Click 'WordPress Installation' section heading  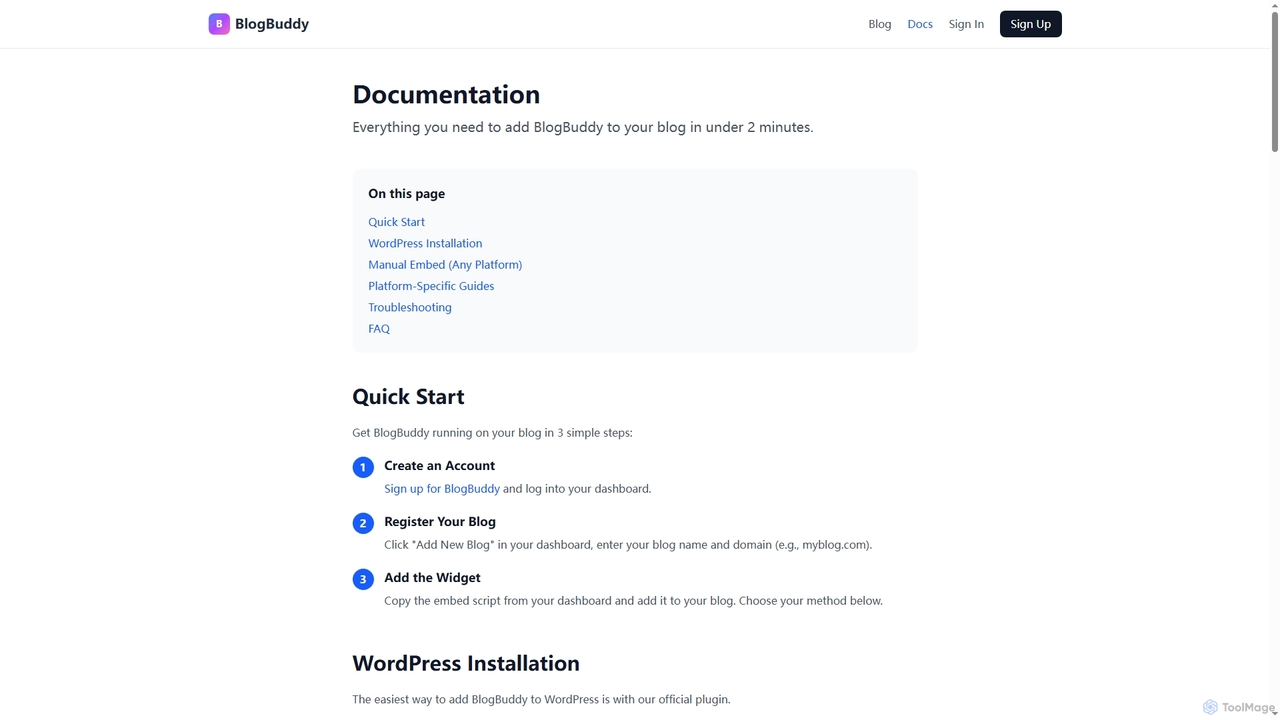pos(466,664)
